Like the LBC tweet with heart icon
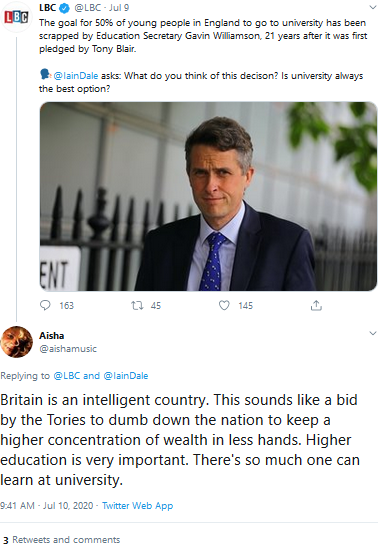Screen dimensions: 388x553 click(x=224, y=305)
